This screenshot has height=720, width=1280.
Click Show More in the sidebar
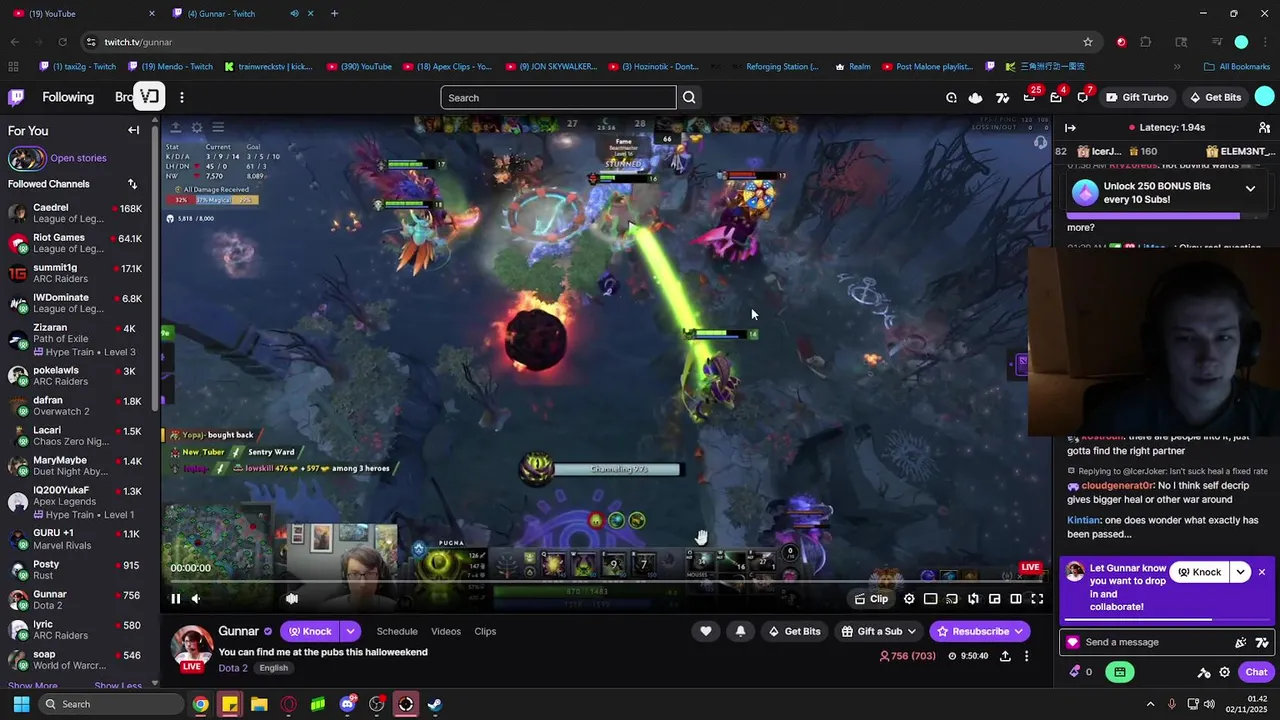coord(33,686)
